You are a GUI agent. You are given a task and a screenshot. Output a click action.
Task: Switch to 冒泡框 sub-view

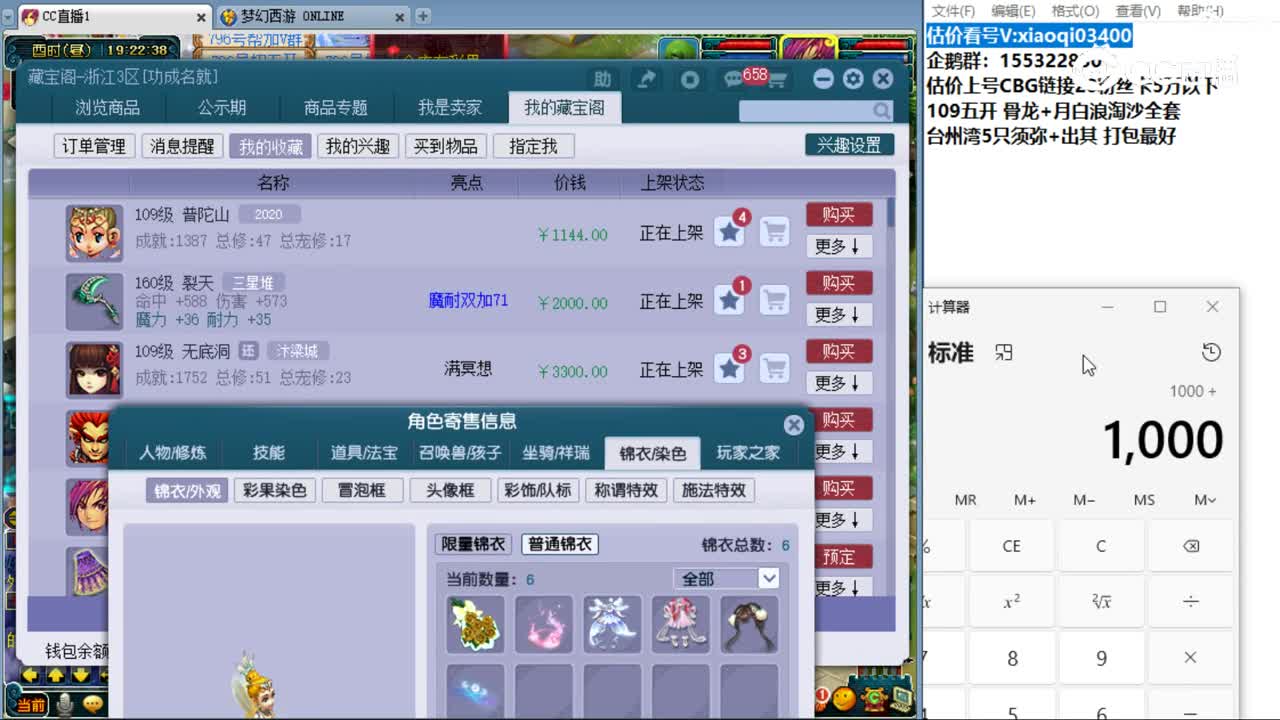coord(362,490)
